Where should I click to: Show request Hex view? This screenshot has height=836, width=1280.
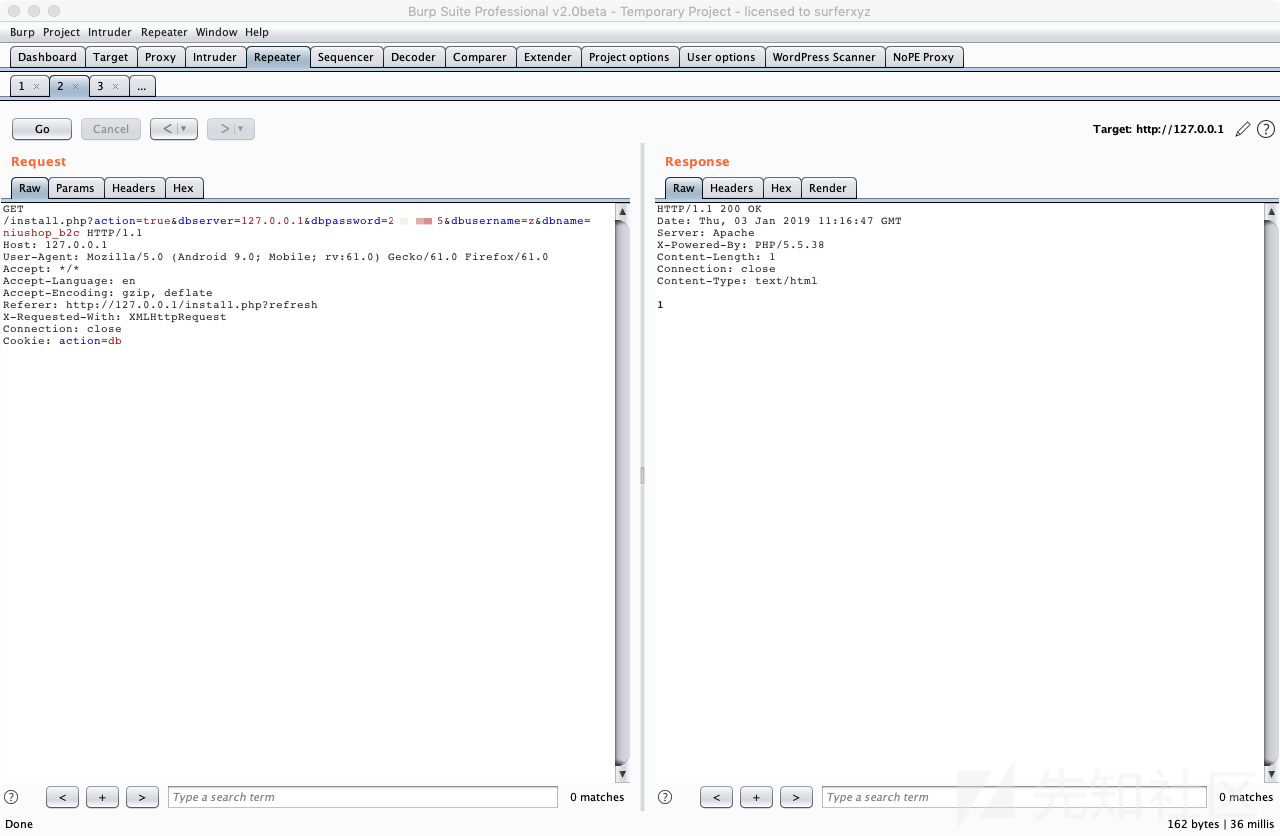(183, 188)
